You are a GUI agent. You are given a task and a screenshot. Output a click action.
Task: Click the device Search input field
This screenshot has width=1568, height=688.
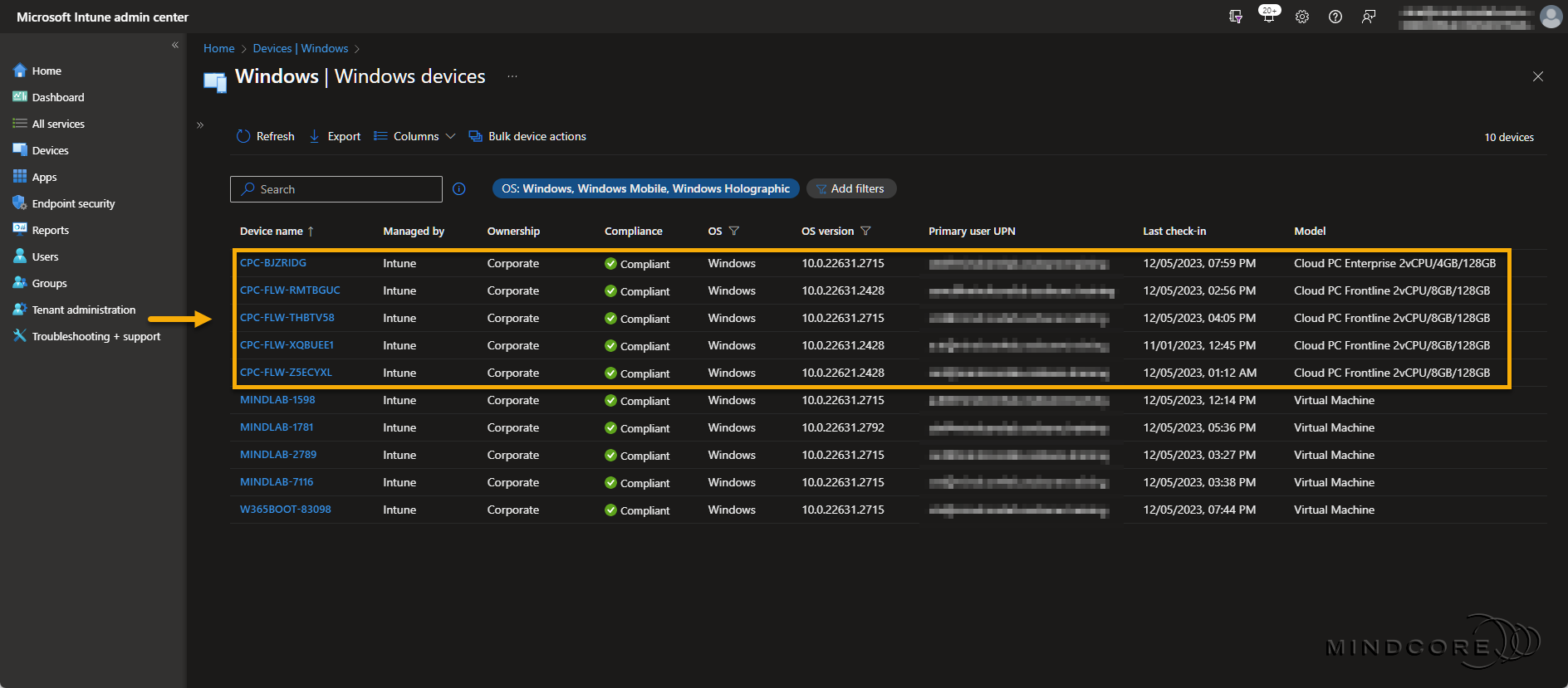336,189
